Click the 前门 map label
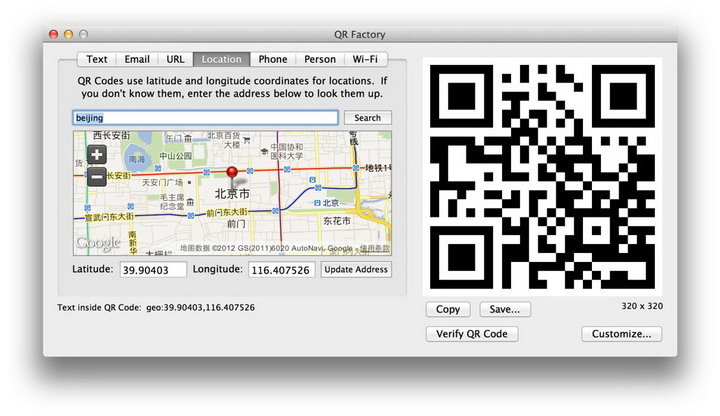 [x=236, y=224]
